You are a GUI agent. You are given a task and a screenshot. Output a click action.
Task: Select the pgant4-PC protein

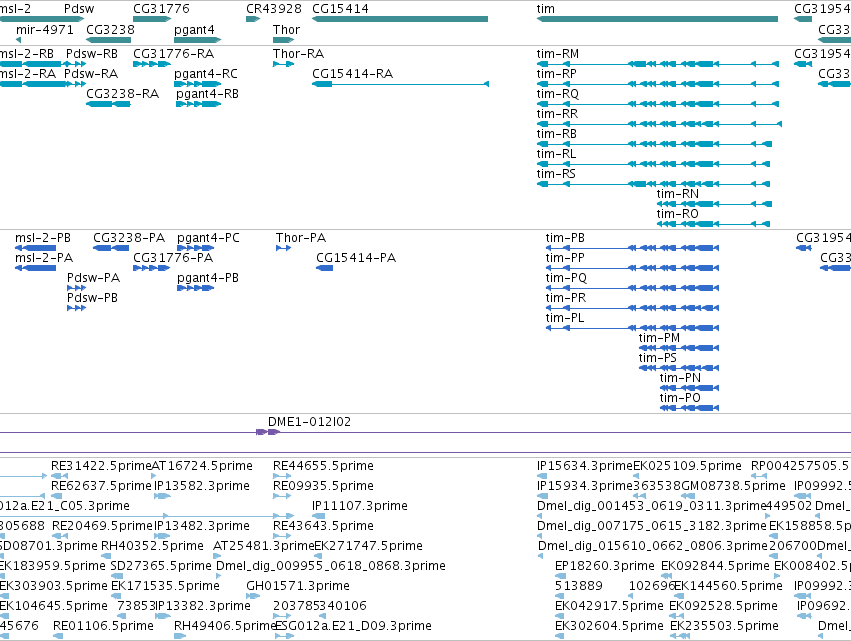(195, 248)
